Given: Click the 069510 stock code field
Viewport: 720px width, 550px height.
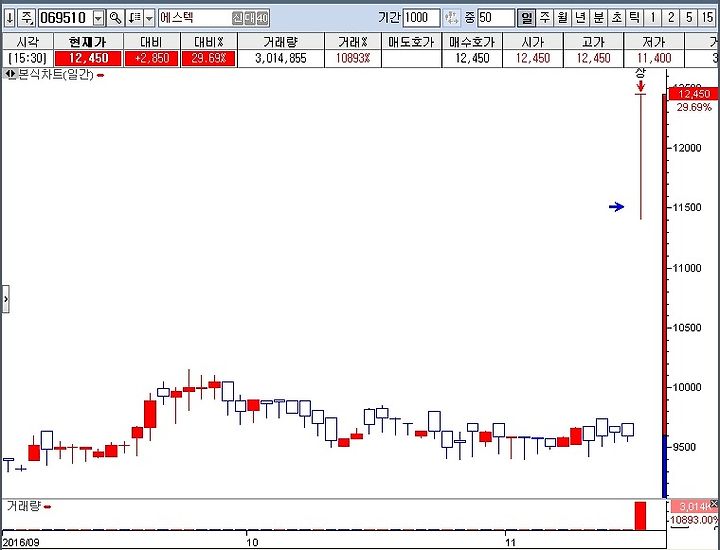Looking at the screenshot, I should tap(66, 18).
